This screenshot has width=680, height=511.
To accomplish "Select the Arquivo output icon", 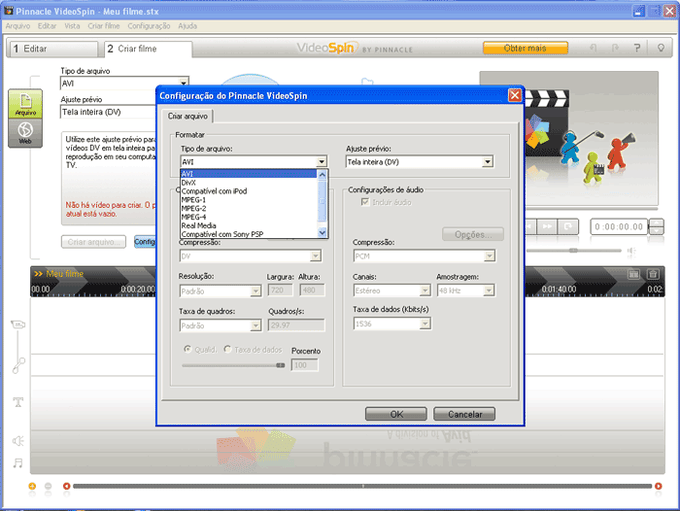I will [25, 103].
